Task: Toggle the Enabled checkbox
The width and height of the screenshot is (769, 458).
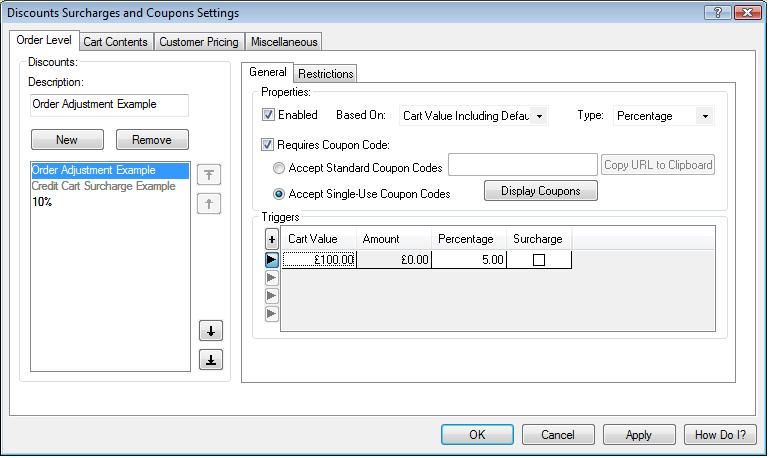Action: click(268, 115)
